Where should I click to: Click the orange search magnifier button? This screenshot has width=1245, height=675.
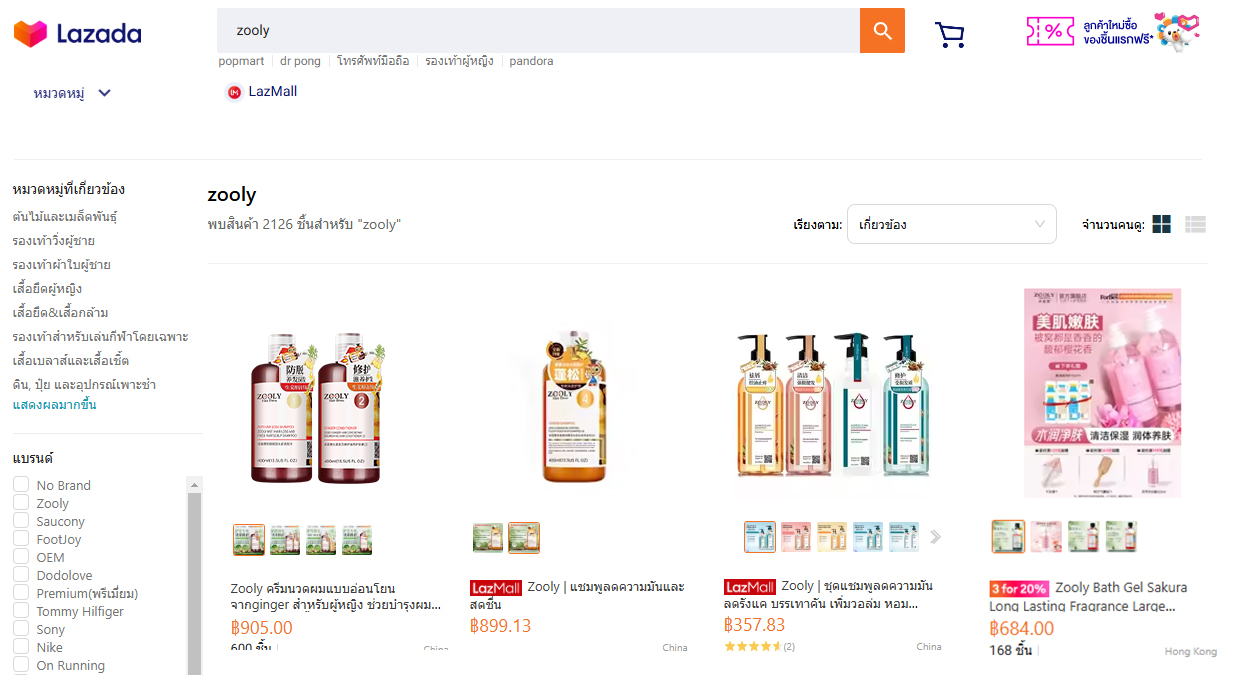882,31
